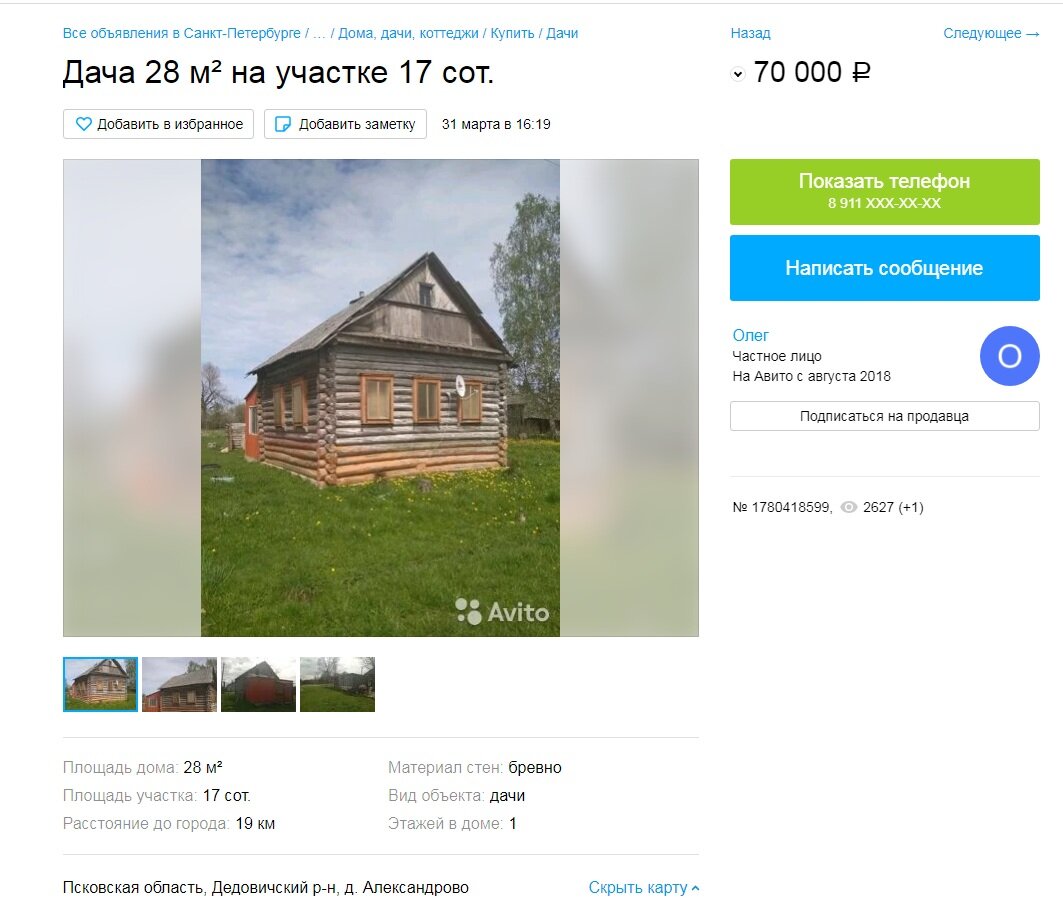Expand the breadcrumb ellipsis

[319, 33]
